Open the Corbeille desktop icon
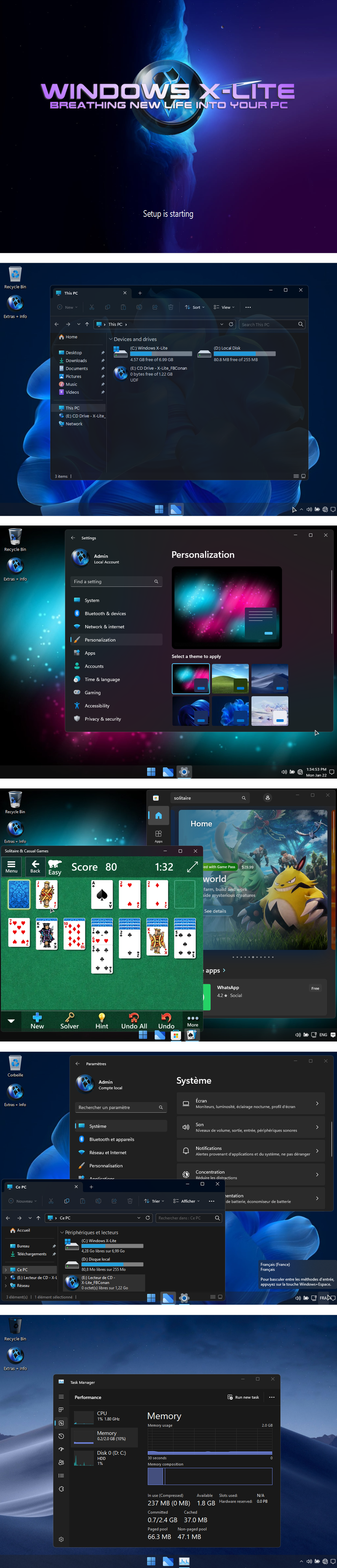Viewport: 337px width, 1568px height. pyautogui.click(x=15, y=1066)
